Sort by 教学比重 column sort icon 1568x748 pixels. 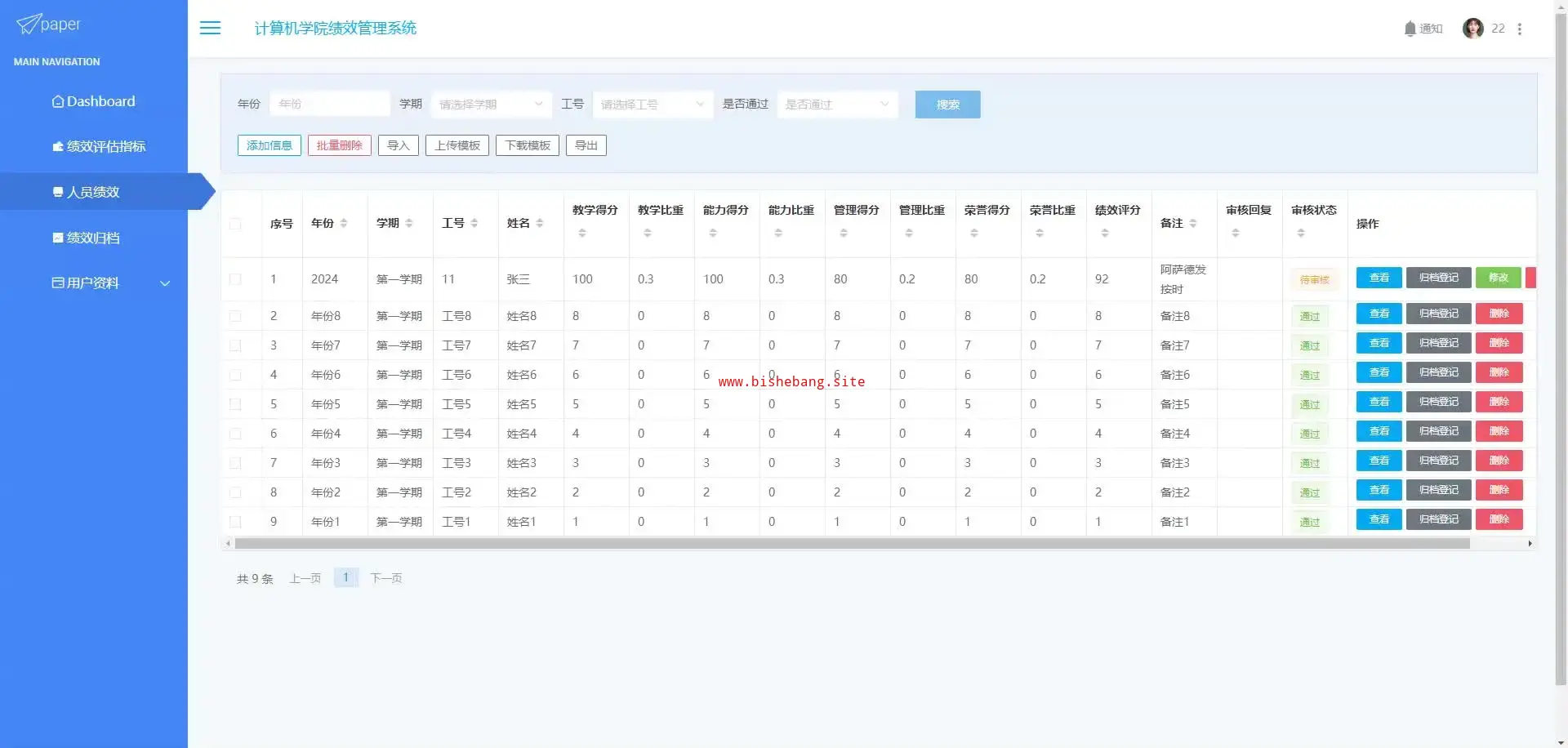[x=648, y=234]
